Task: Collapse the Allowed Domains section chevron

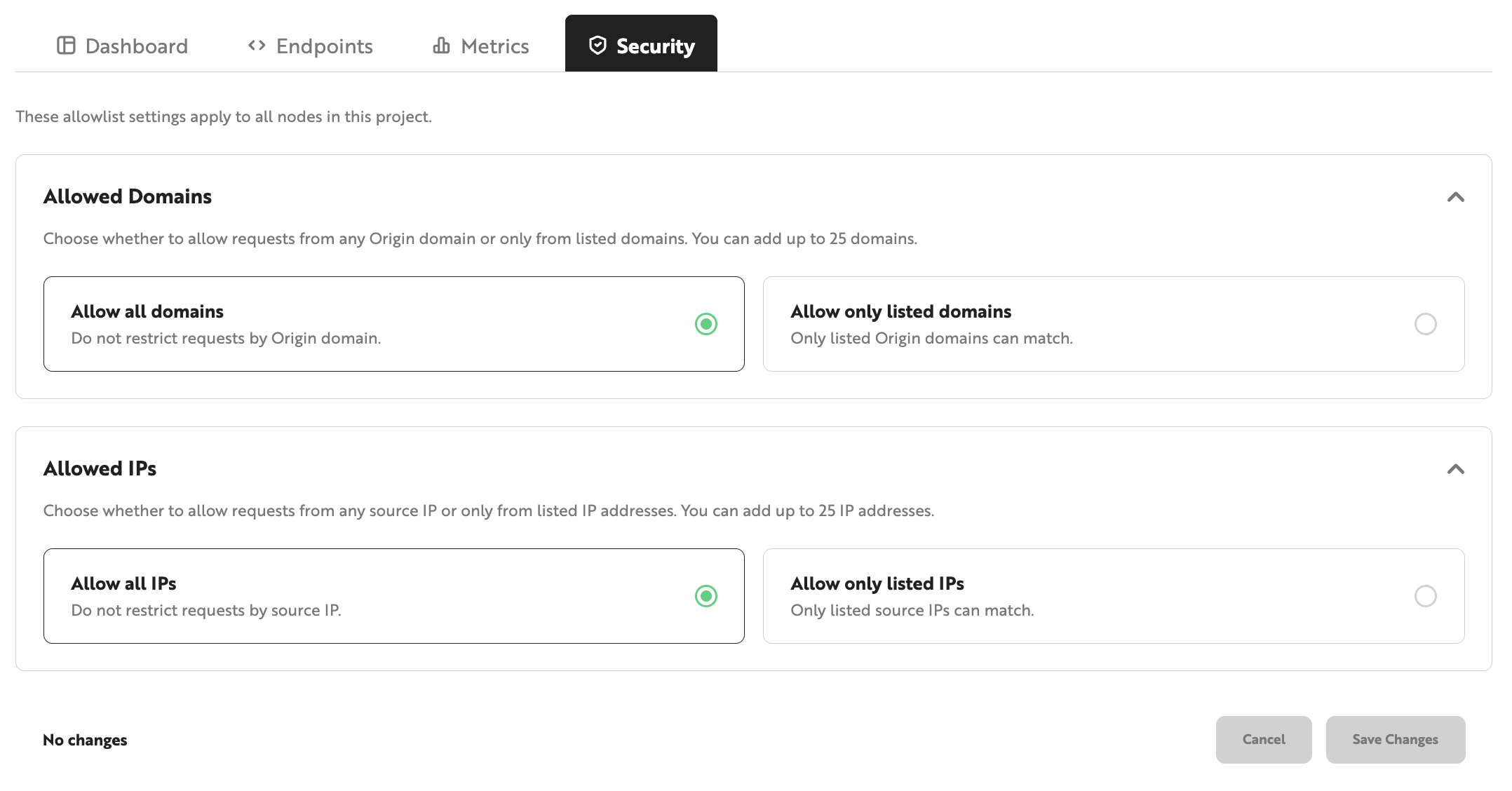Action: tap(1456, 197)
